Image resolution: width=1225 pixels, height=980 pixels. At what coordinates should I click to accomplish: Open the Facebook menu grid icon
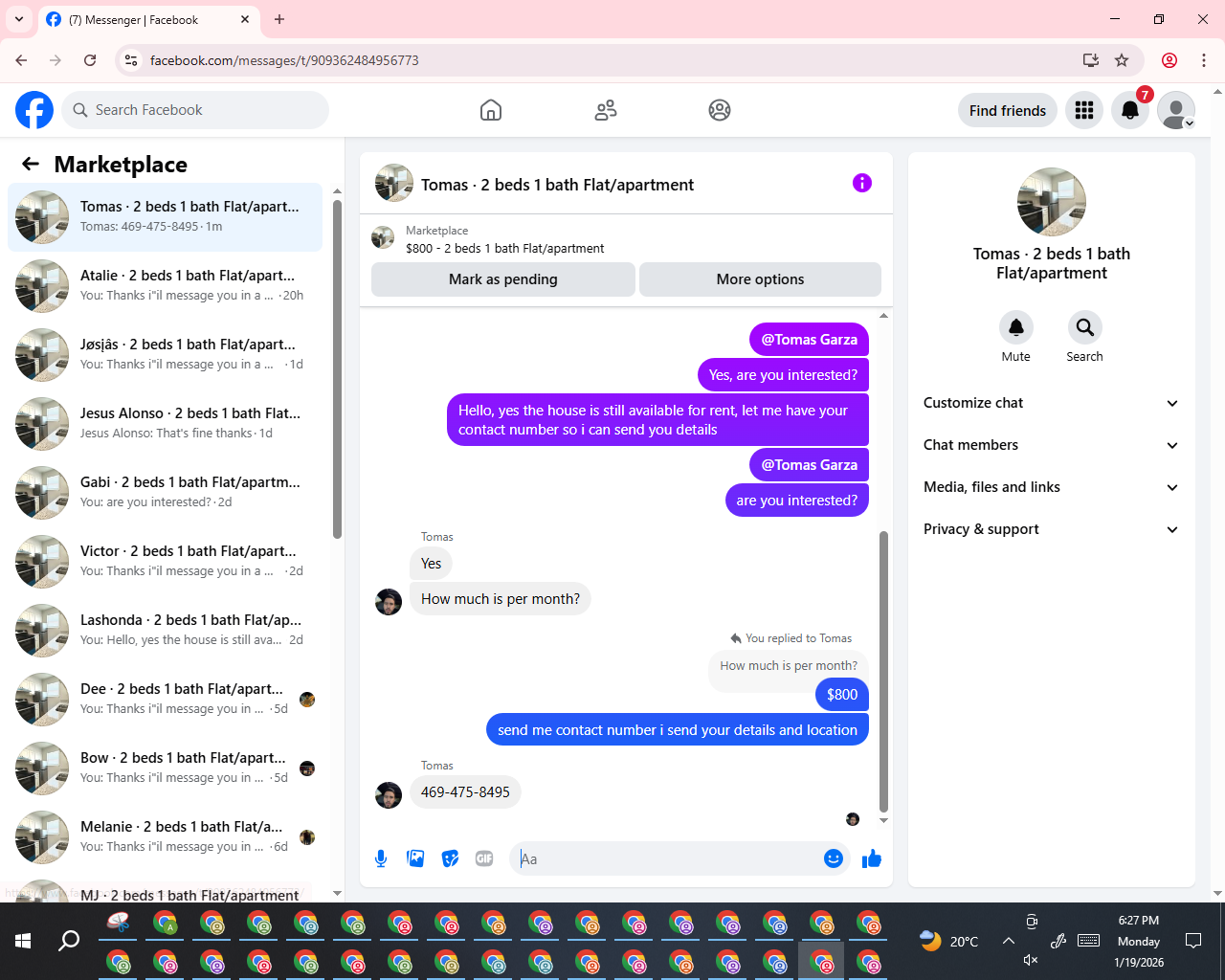(x=1084, y=110)
